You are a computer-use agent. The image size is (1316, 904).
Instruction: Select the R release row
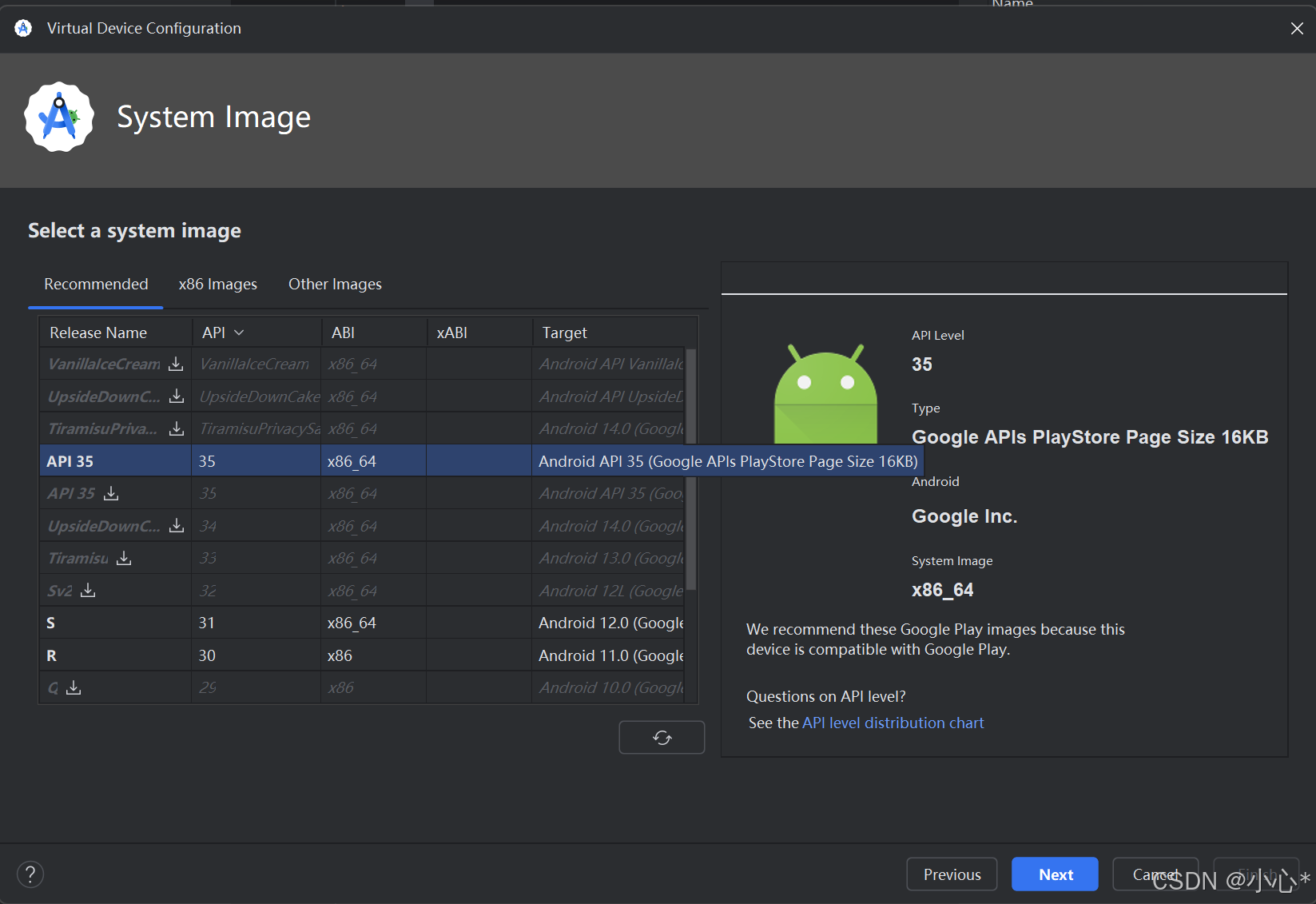click(x=361, y=655)
